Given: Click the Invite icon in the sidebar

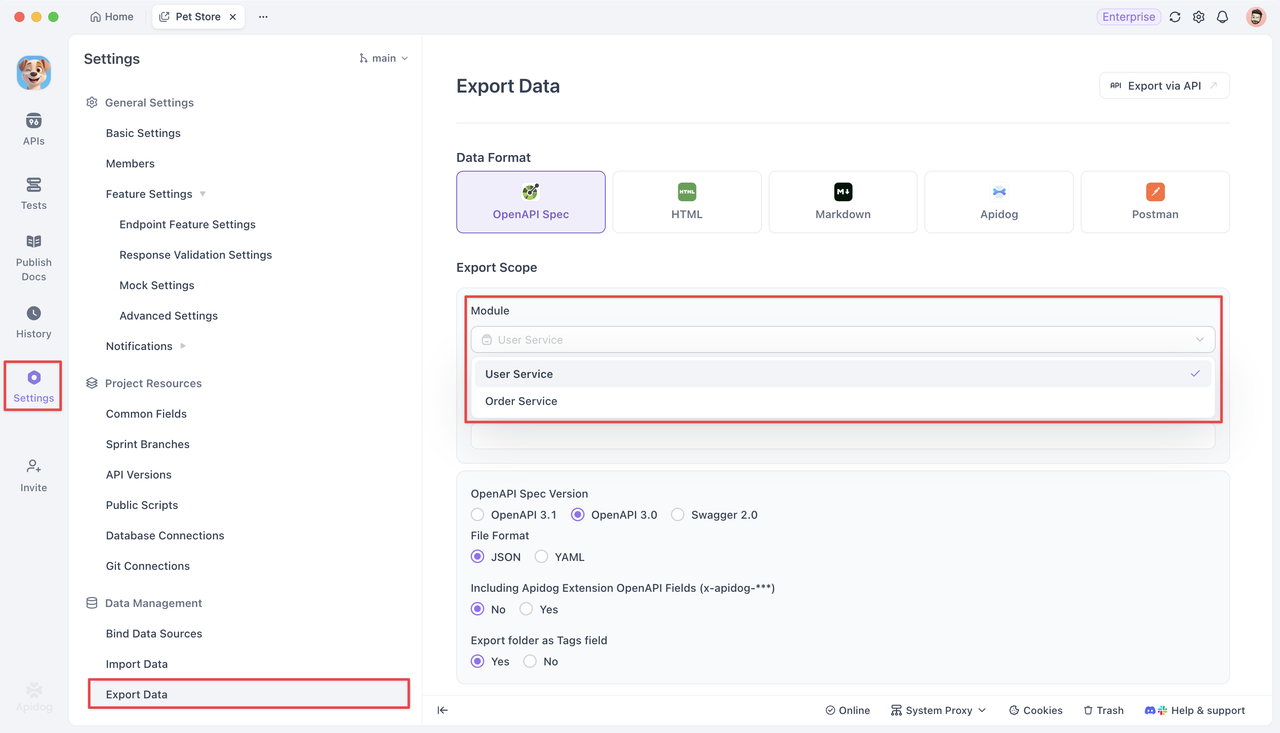Looking at the screenshot, I should (x=33, y=470).
